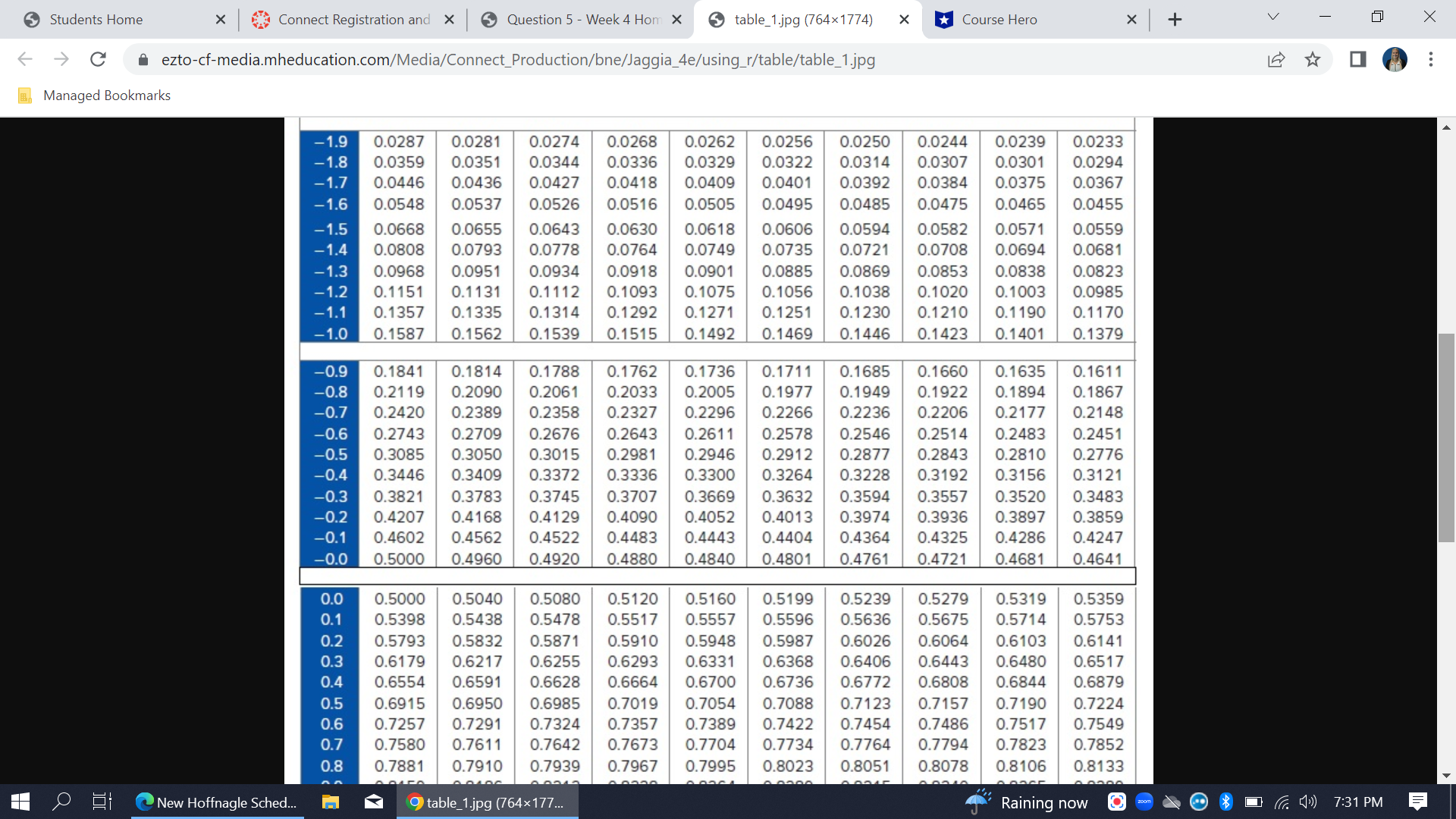Open the Chrome profile avatar
This screenshot has height=819, width=1456.
tap(1395, 59)
